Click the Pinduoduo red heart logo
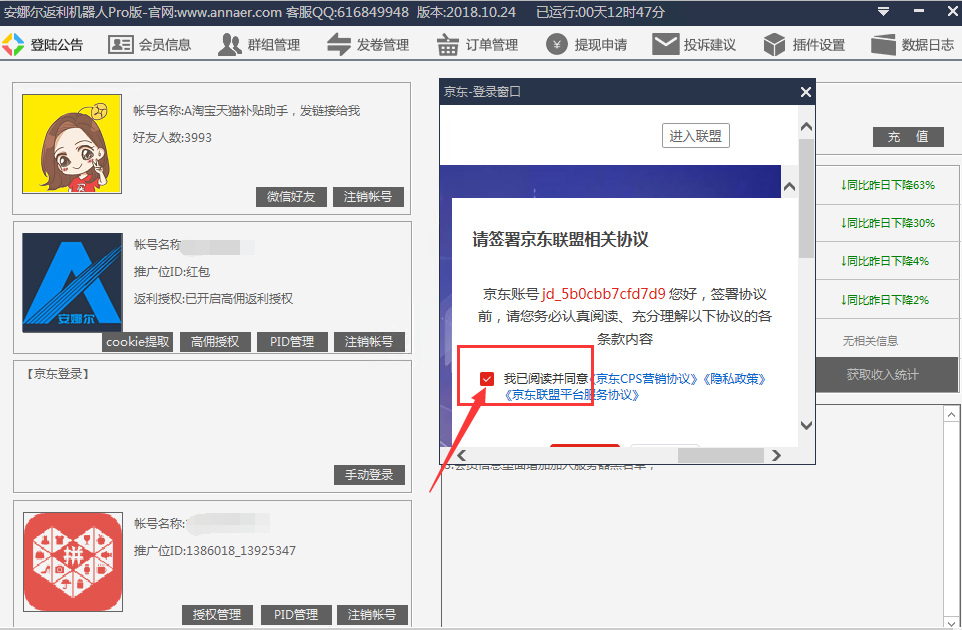This screenshot has height=630, width=962. (73, 562)
